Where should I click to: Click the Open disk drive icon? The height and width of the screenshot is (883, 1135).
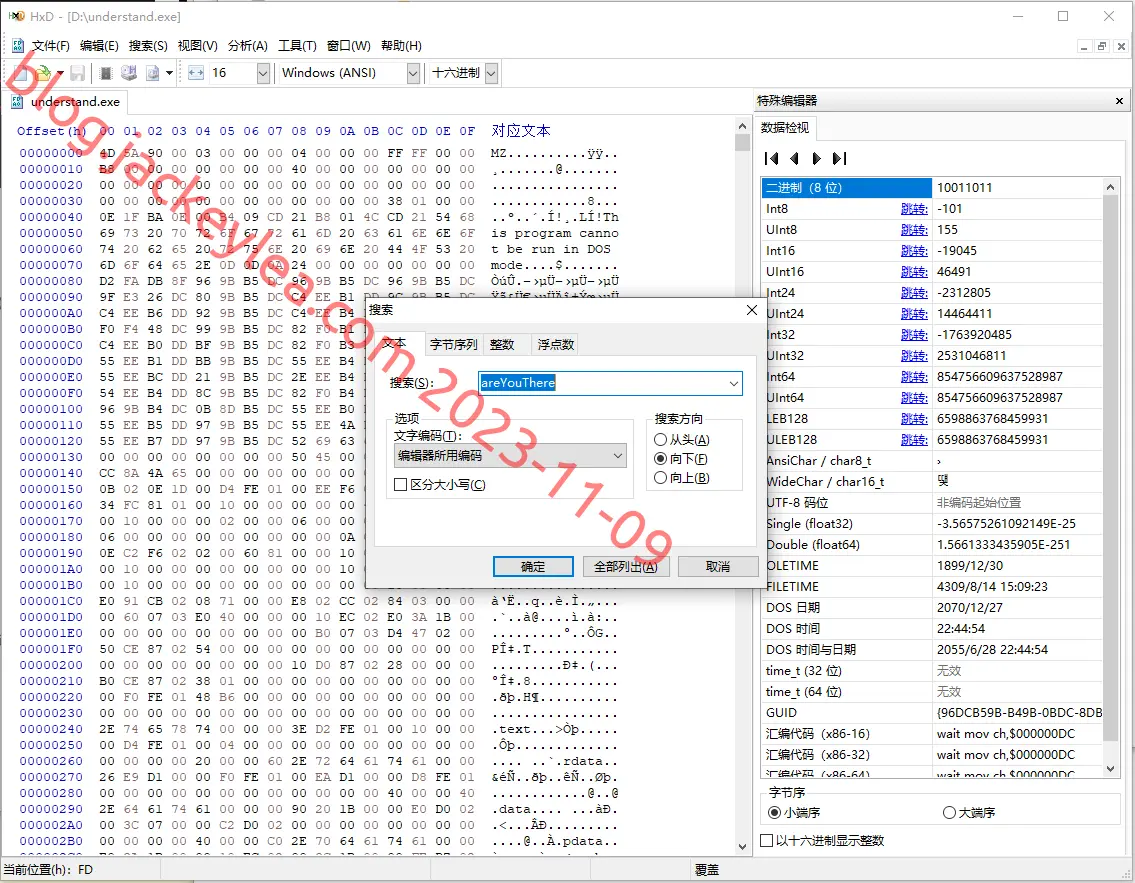(129, 73)
